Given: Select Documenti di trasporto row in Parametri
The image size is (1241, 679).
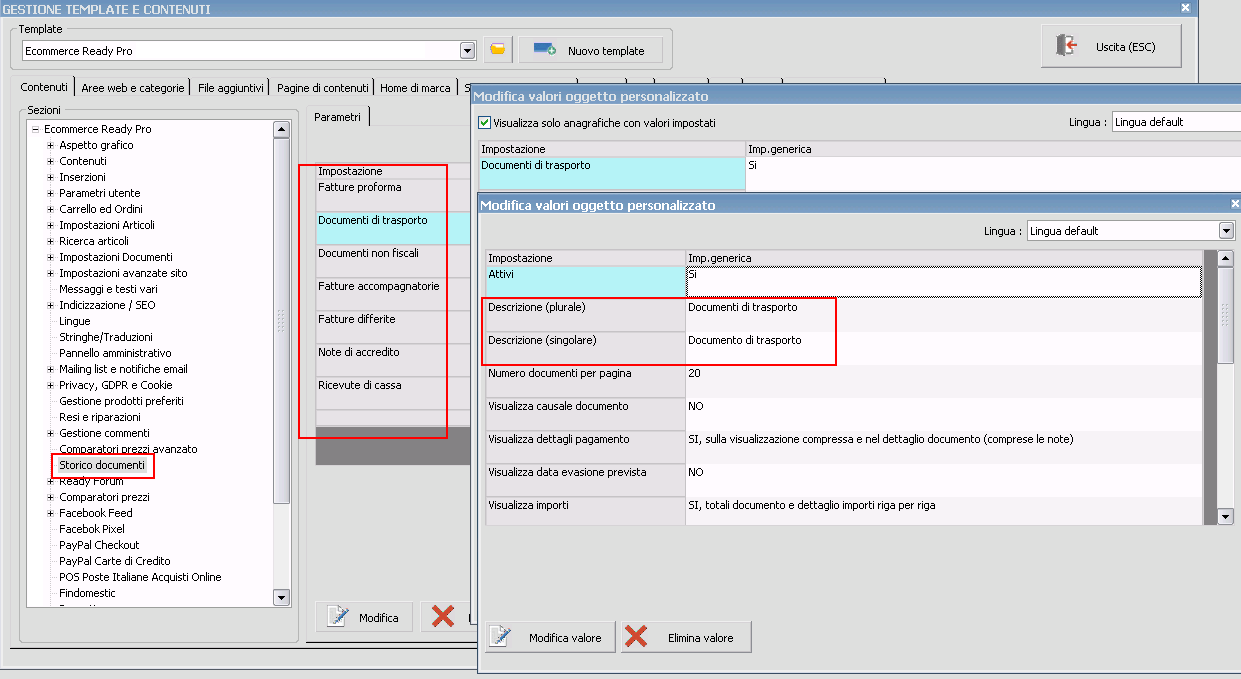Looking at the screenshot, I should tap(393, 228).
